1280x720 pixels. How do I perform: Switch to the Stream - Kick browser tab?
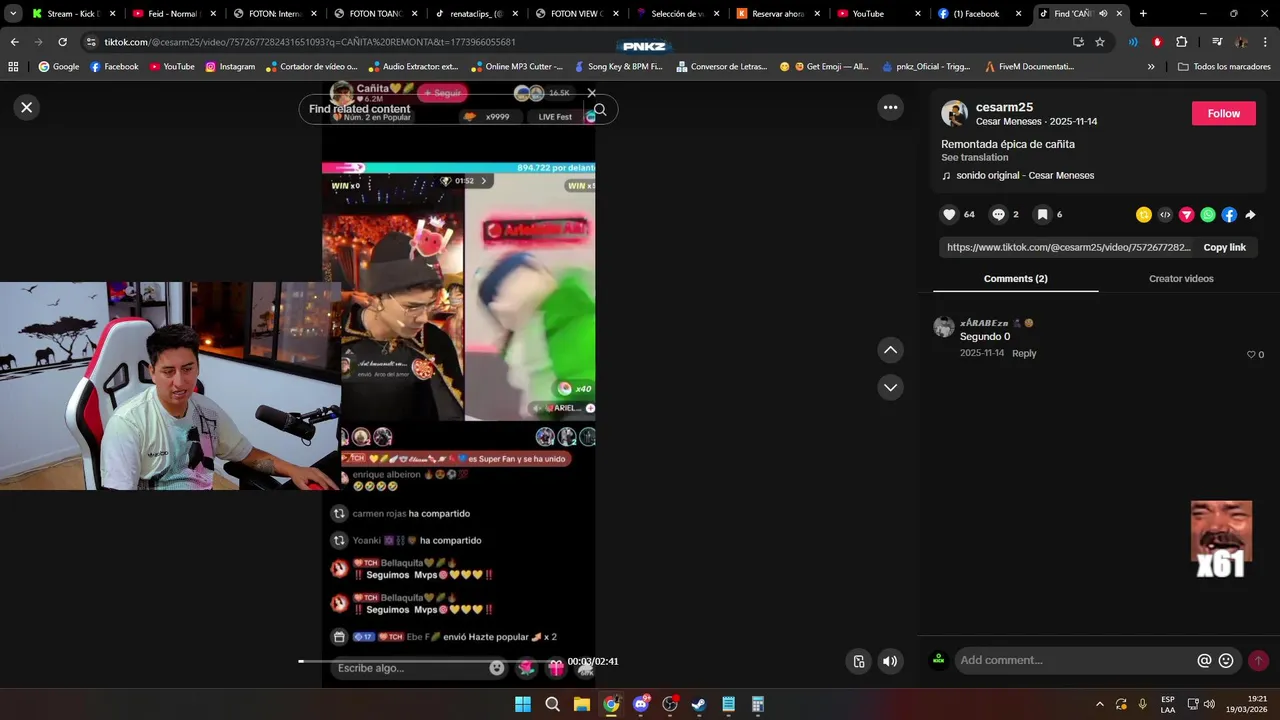pos(72,14)
